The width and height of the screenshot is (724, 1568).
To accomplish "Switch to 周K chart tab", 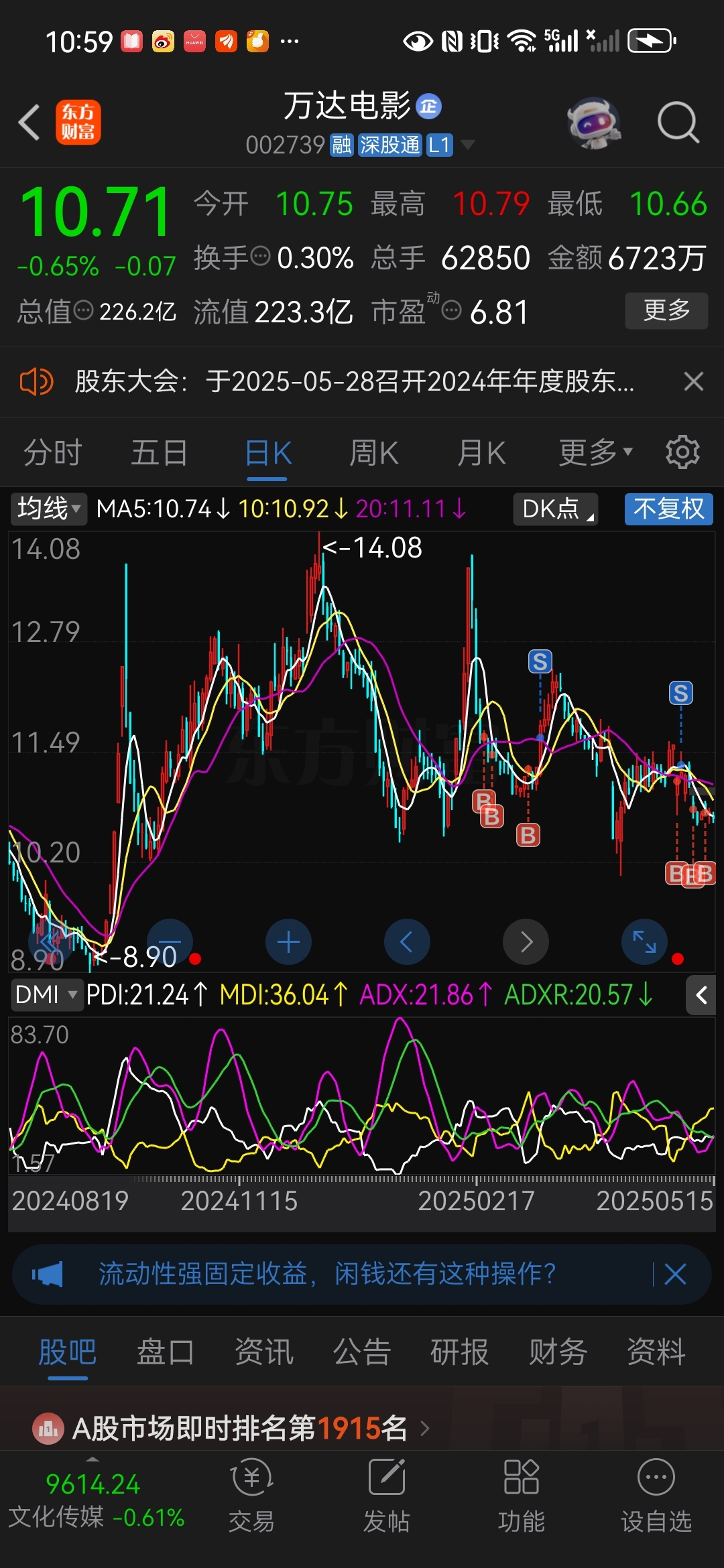I will (373, 453).
